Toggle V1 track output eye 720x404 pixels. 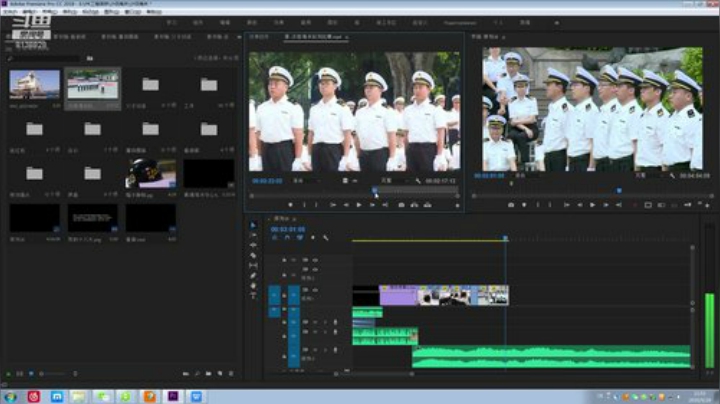315,290
